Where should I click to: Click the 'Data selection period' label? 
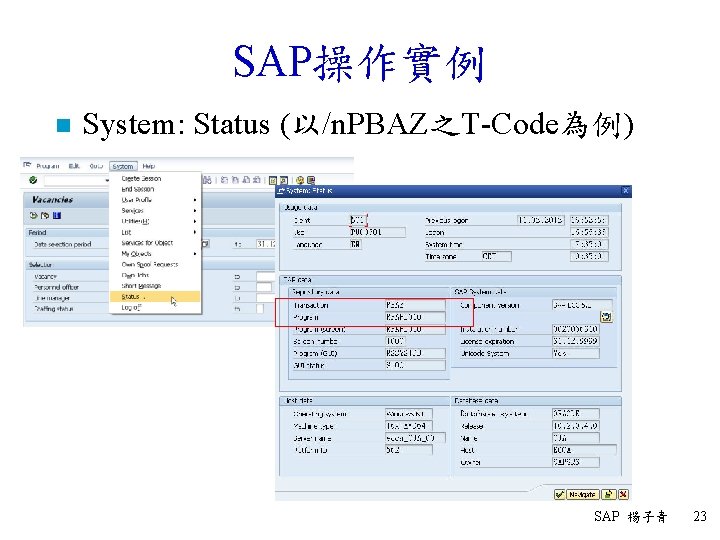[62, 245]
